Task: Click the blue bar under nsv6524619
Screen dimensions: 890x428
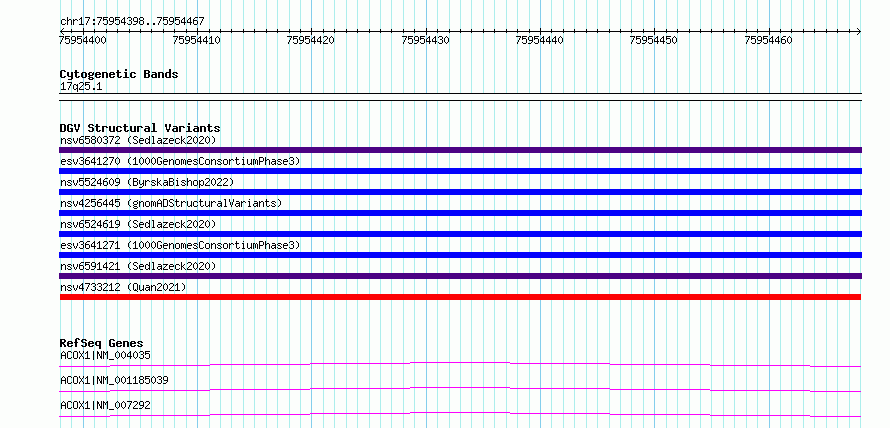Action: pyautogui.click(x=460, y=234)
